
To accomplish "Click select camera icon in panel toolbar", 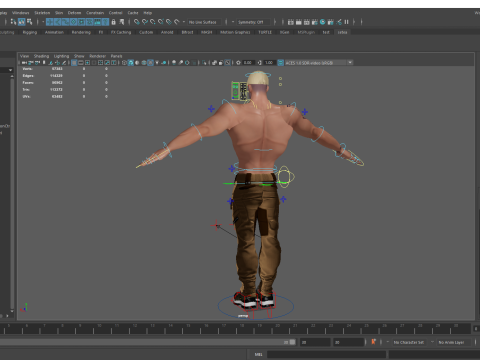I will [24, 63].
